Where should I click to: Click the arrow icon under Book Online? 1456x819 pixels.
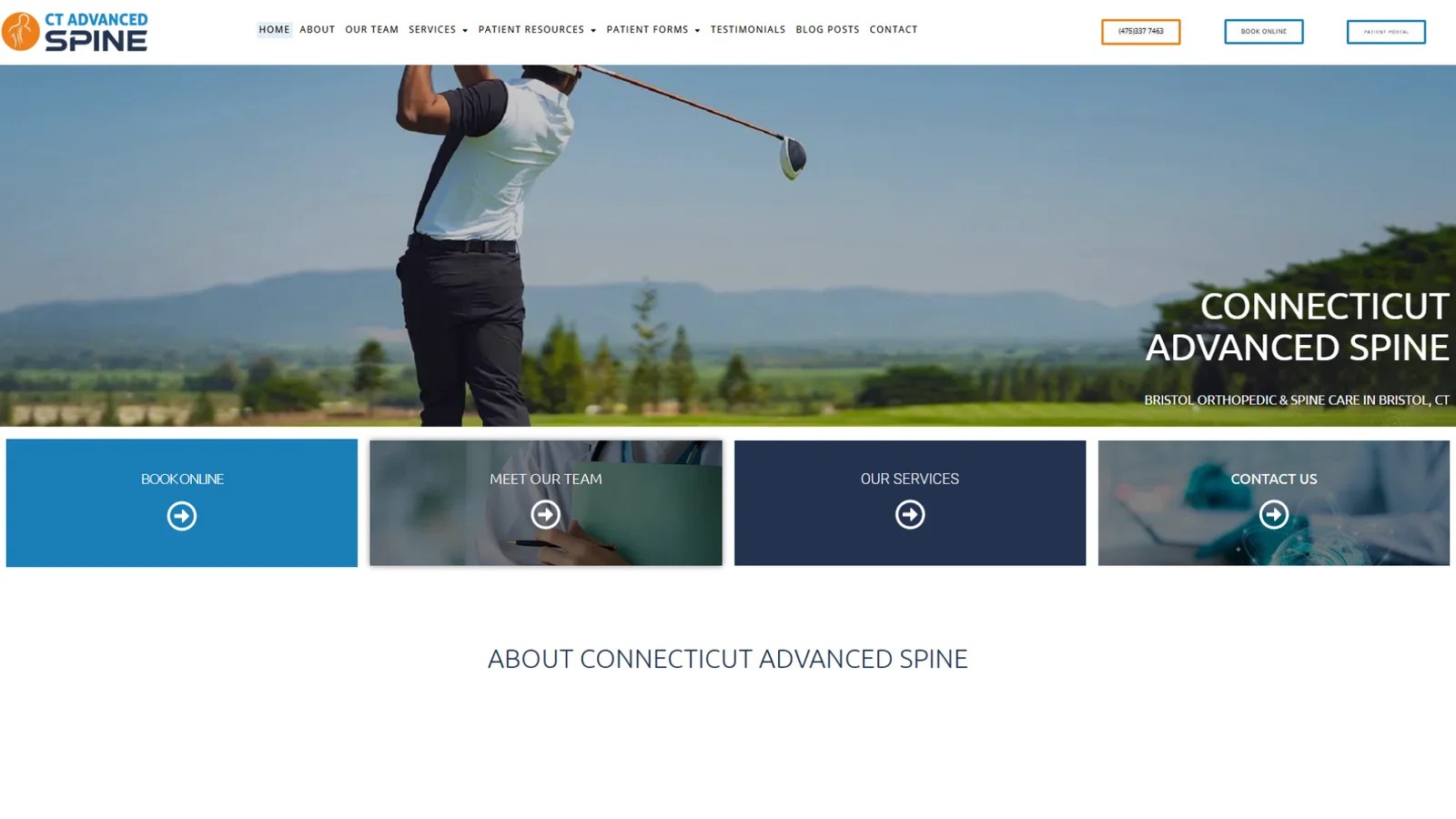pyautogui.click(x=182, y=516)
